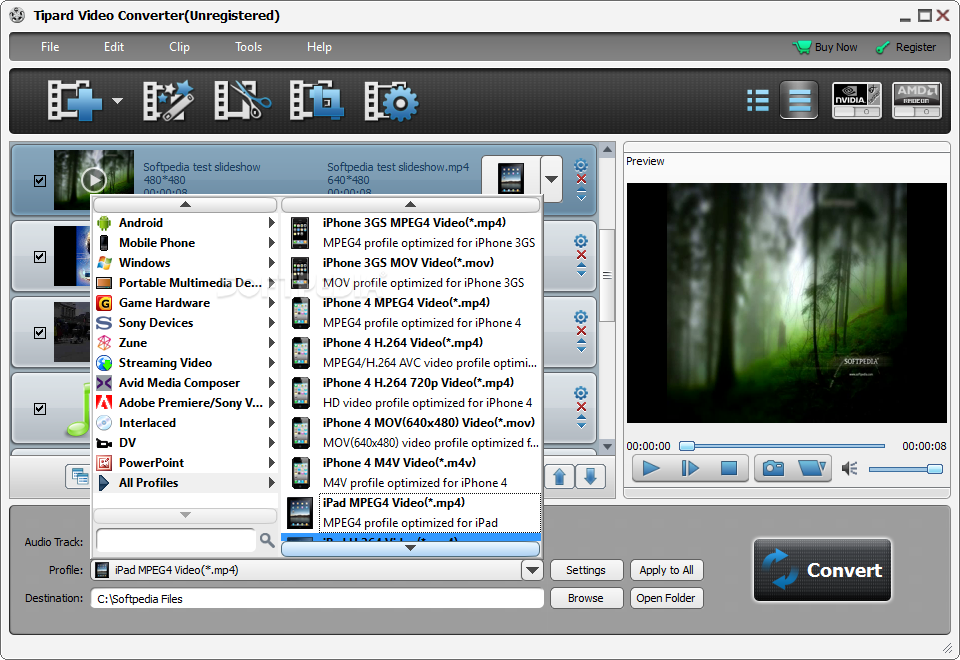Step to next frame in preview

pyautogui.click(x=690, y=468)
